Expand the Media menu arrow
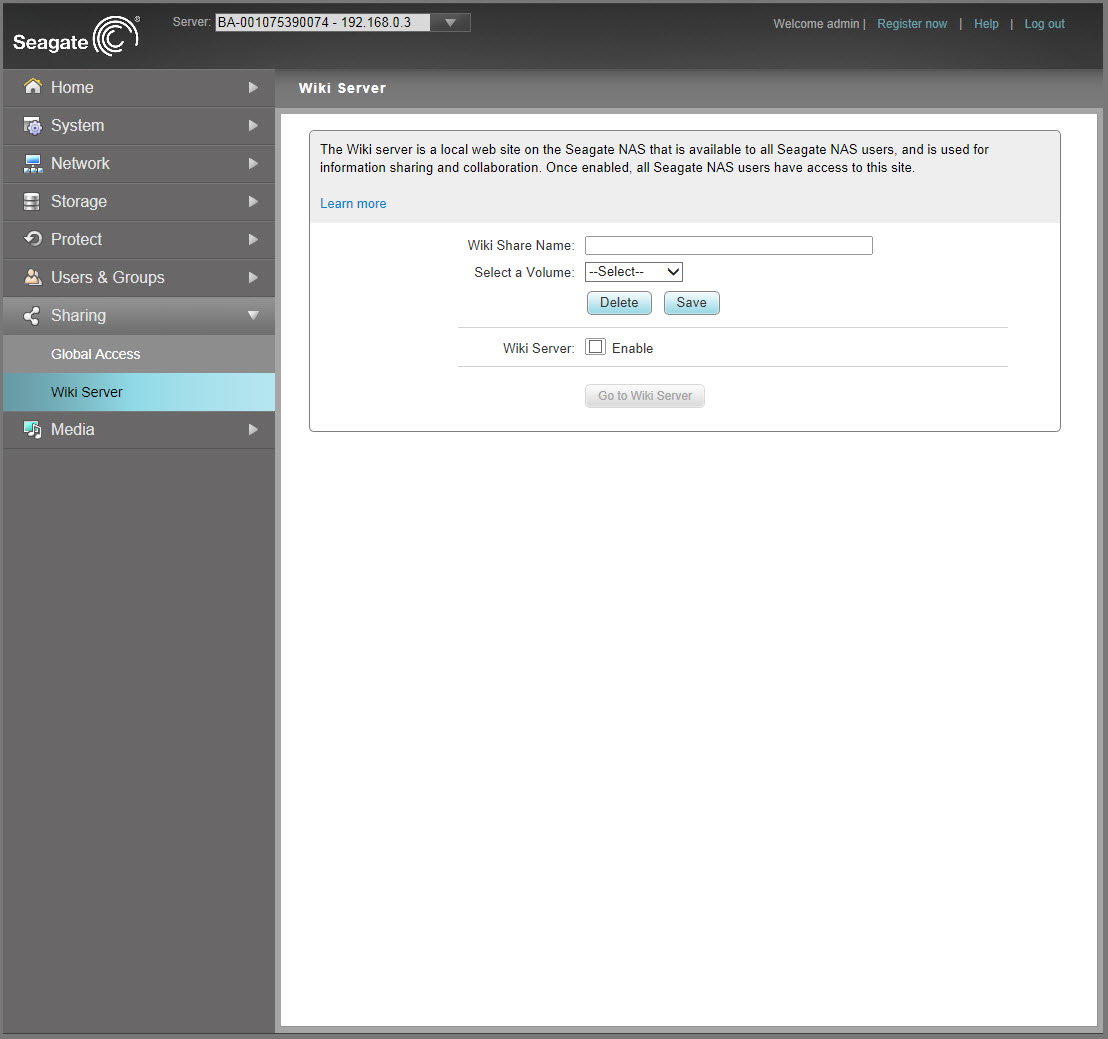 [x=253, y=430]
